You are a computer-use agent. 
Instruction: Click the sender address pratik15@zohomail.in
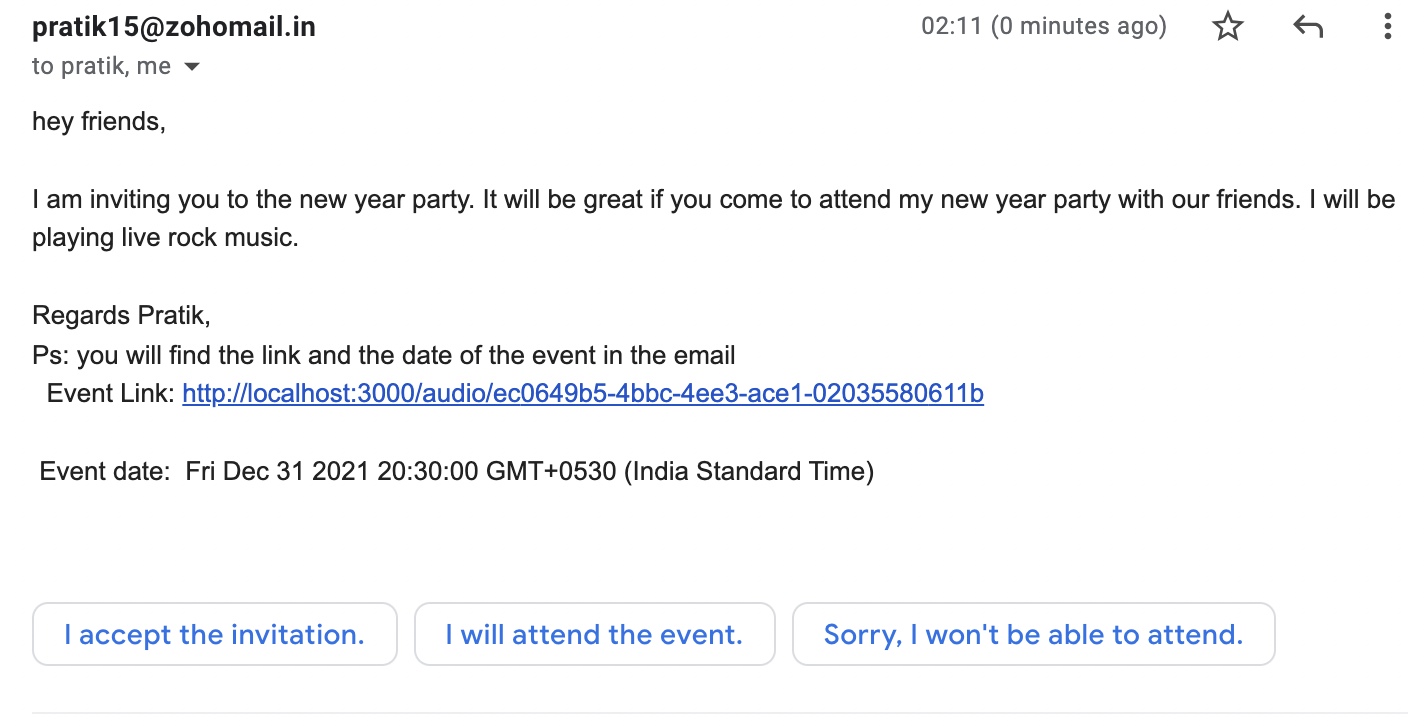tap(174, 27)
